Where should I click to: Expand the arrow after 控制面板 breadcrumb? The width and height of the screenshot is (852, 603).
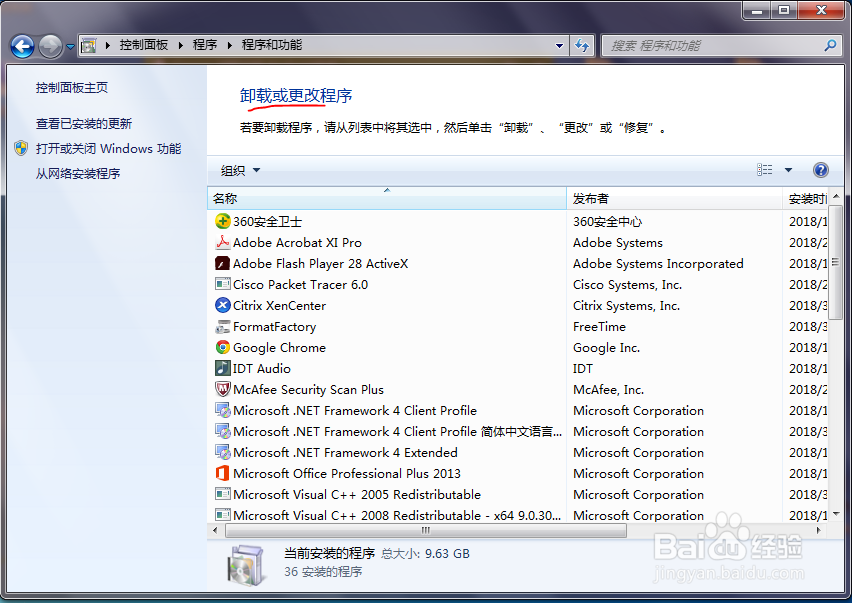(x=180, y=46)
